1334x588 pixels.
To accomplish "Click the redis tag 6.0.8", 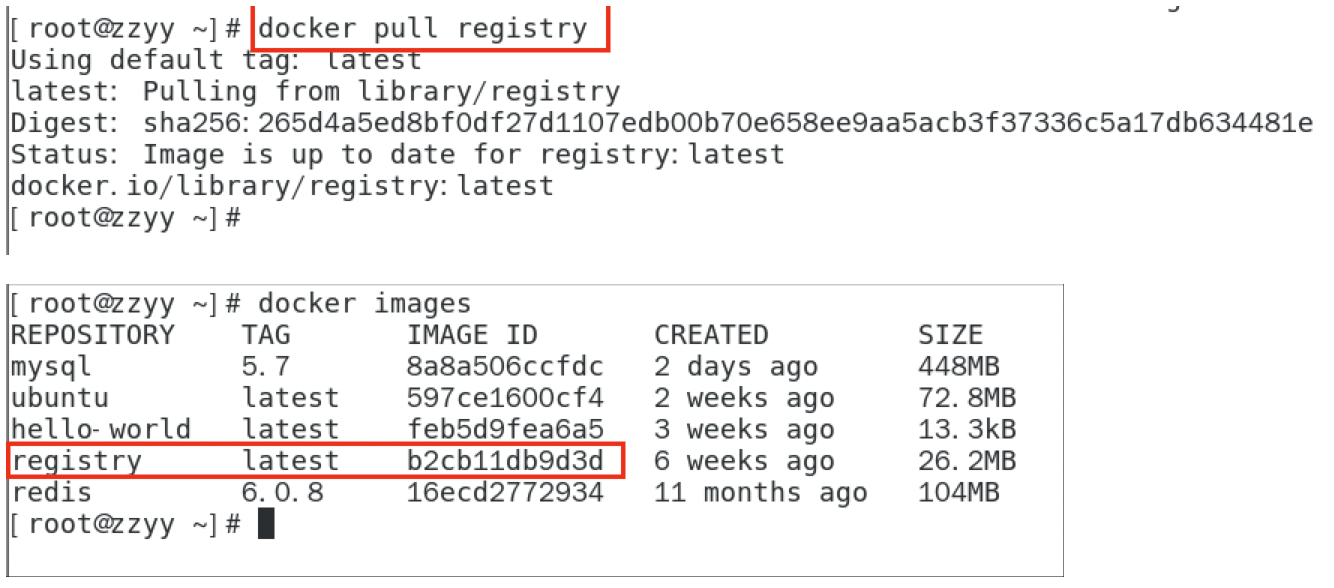I will click(x=274, y=493).
